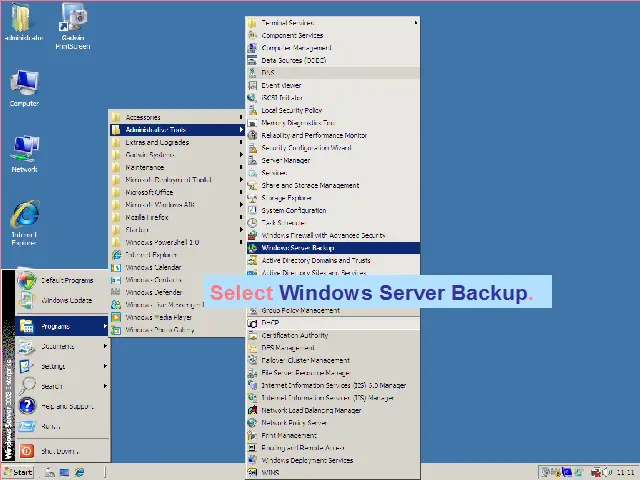Click the Component Services icon
This screenshot has height=480, width=640.
coord(253,35)
